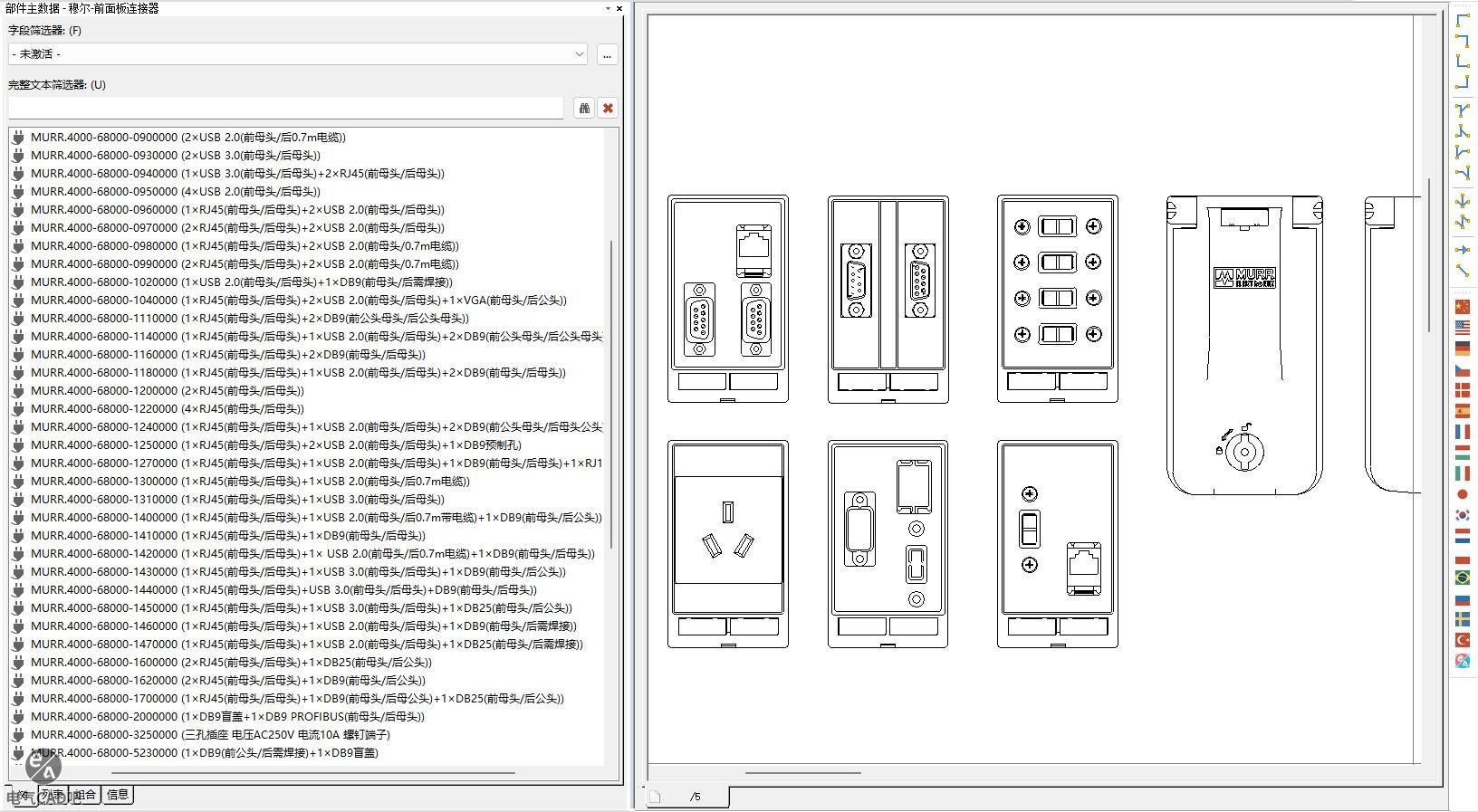This screenshot has height=812, width=1478.
Task: Click the parts list vertical scrollbar
Action: pos(613,394)
